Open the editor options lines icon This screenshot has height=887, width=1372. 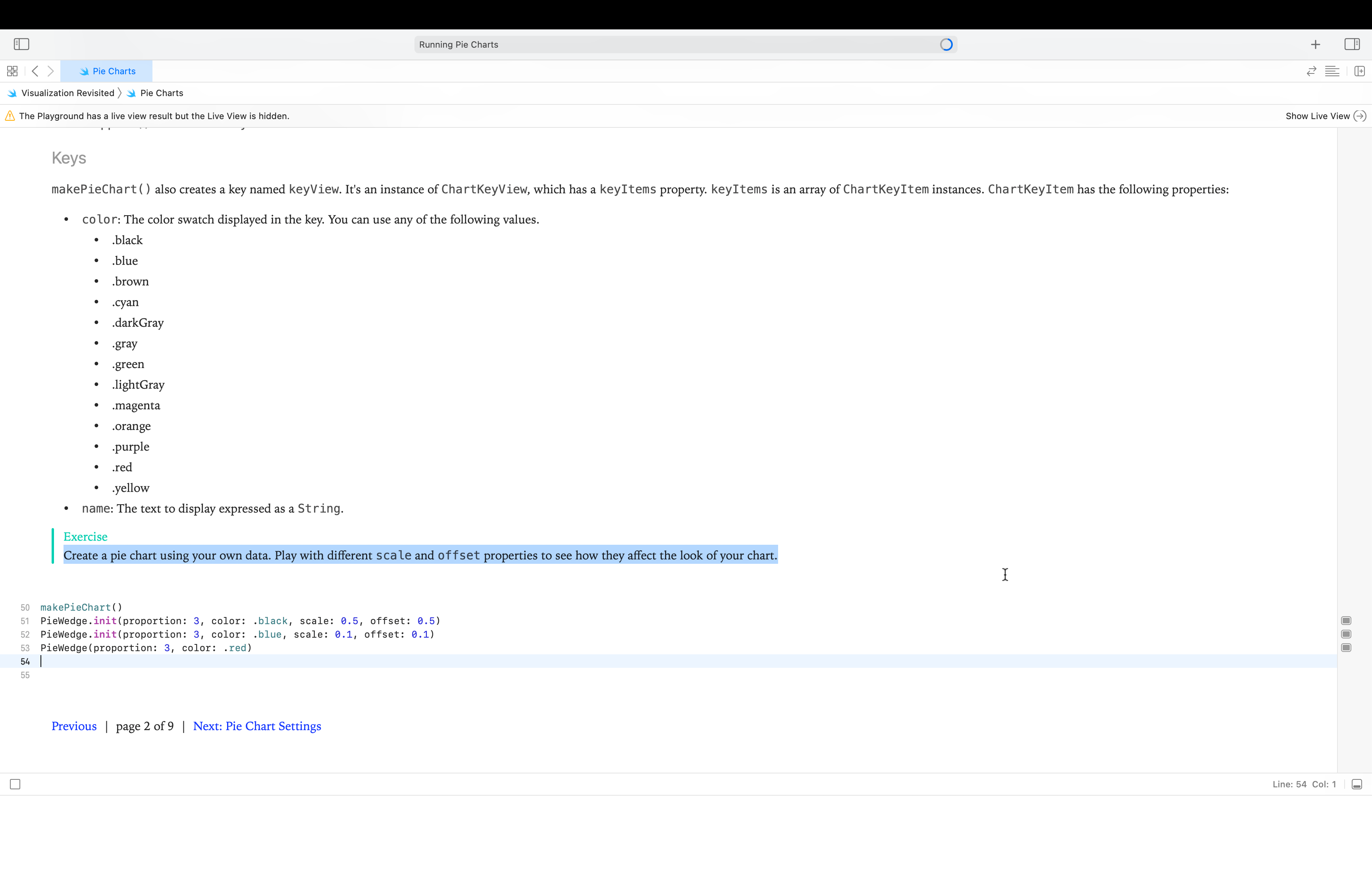[x=1332, y=71]
